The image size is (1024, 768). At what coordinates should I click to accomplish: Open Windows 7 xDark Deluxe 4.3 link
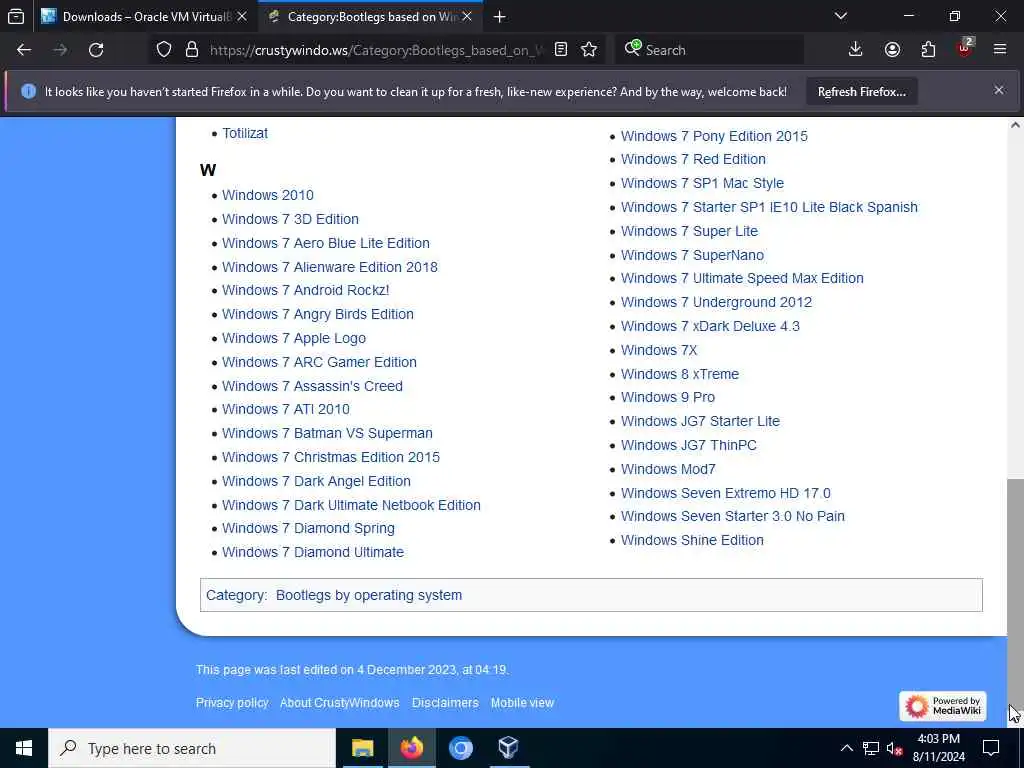tap(710, 326)
